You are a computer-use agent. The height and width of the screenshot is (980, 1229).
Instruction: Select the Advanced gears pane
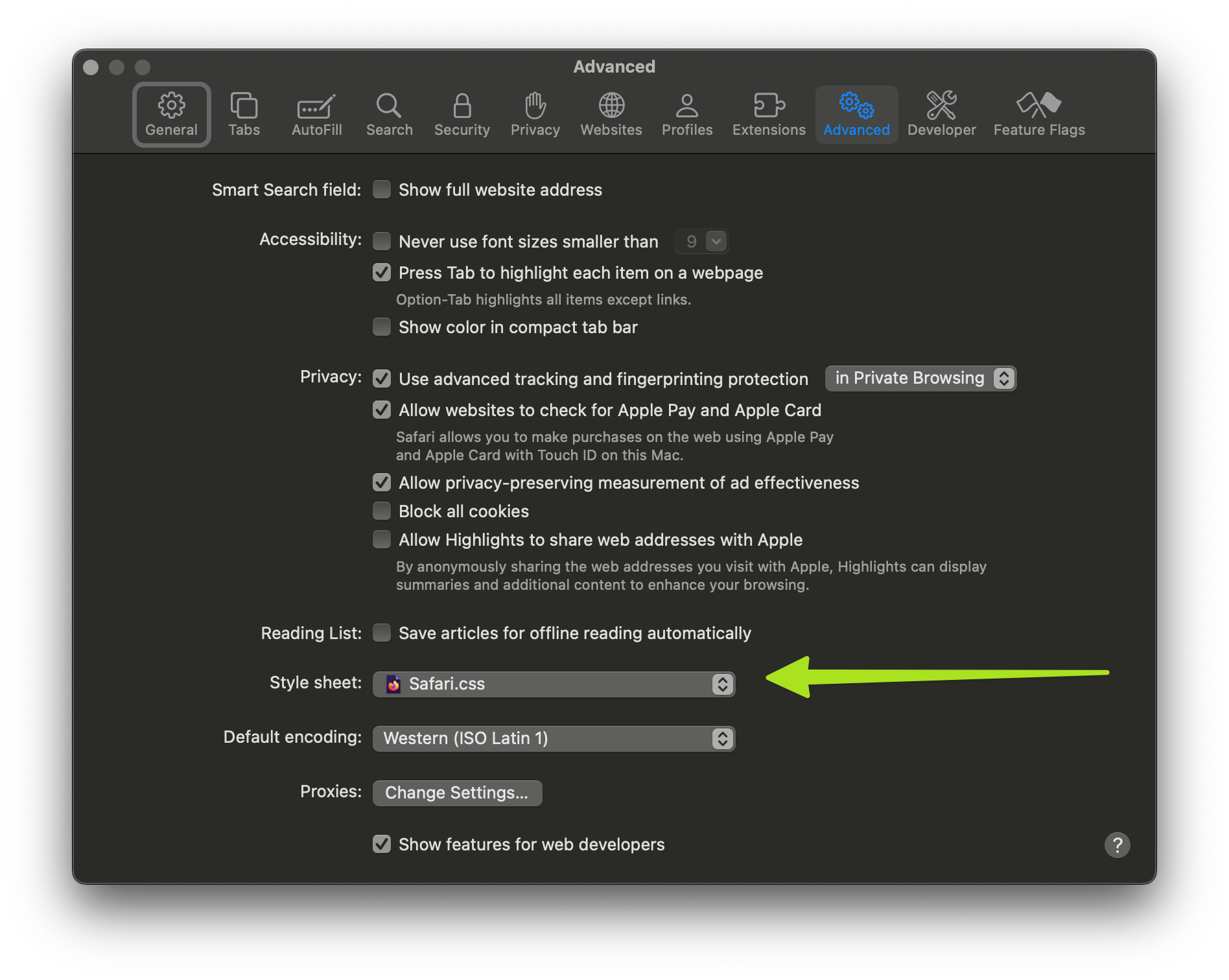pyautogui.click(x=856, y=114)
